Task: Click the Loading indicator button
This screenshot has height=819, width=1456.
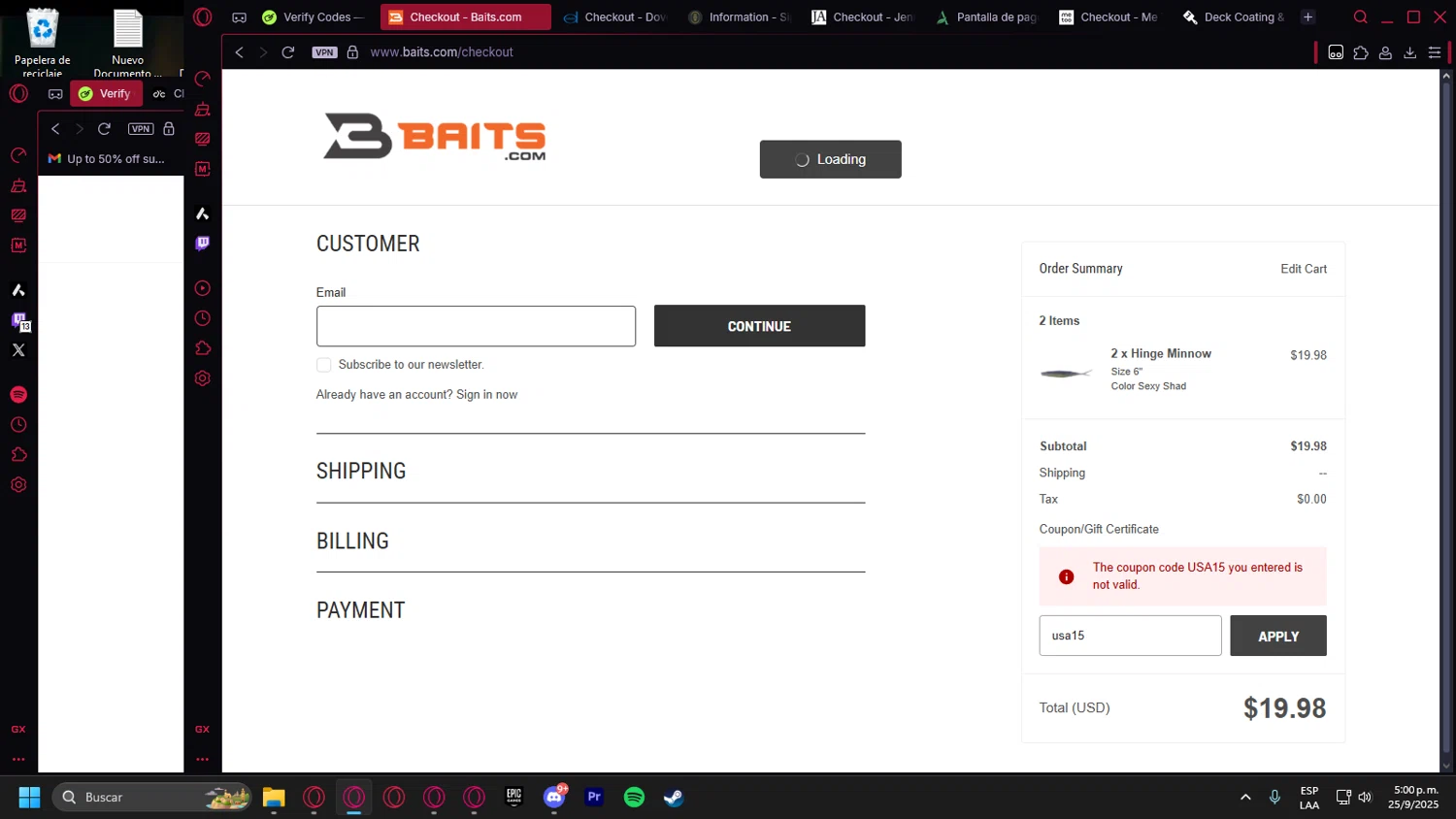Action: (x=830, y=159)
